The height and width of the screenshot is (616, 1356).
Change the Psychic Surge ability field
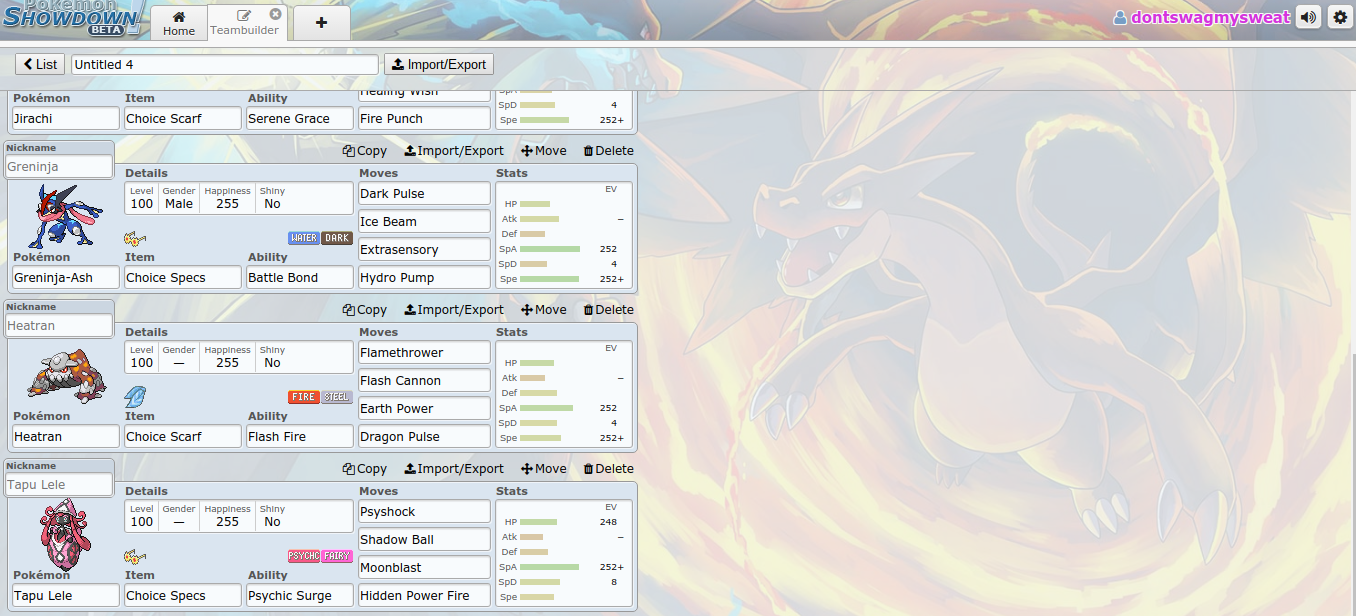(x=300, y=596)
